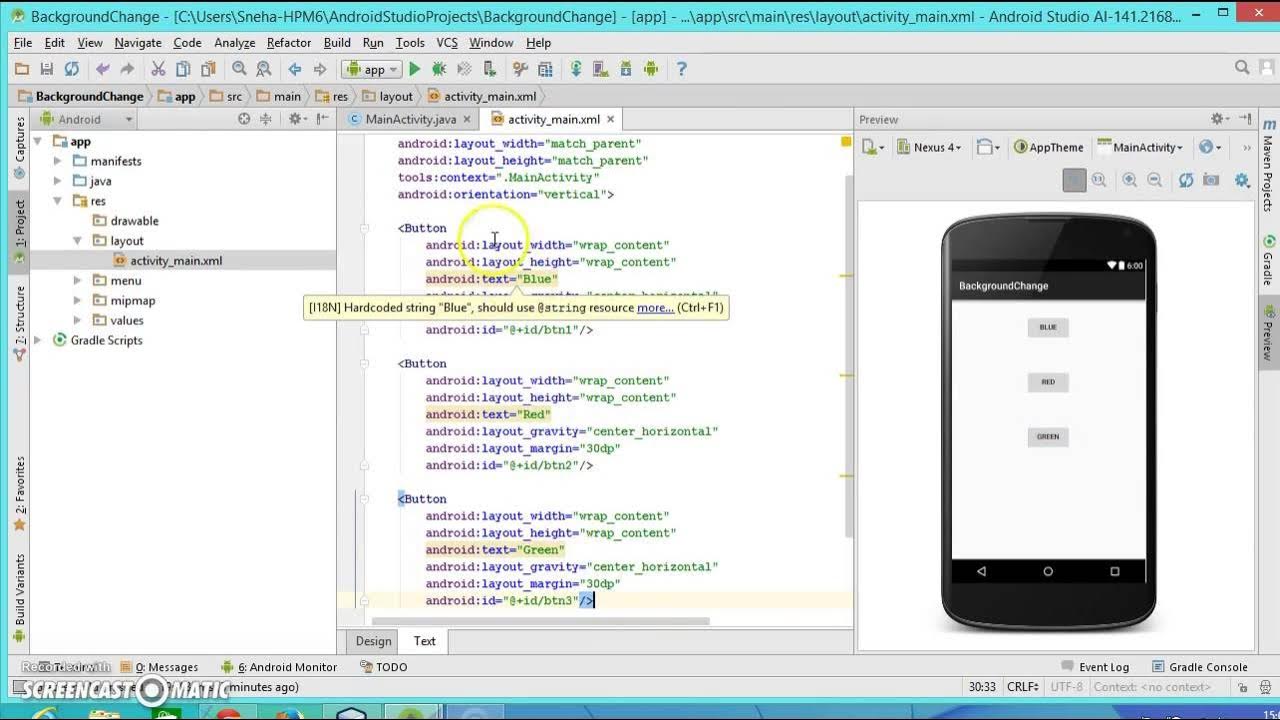
Task: Click the Find magnifier icon
Action: pos(239,69)
